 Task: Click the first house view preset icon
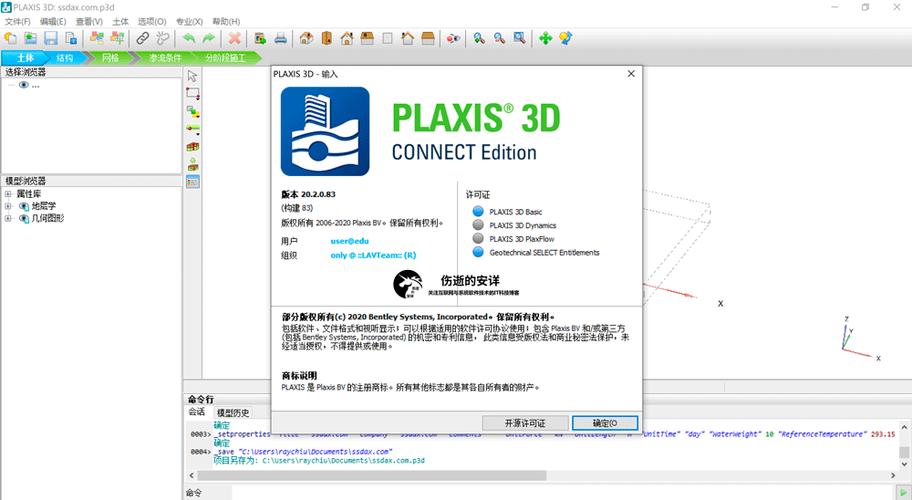[306, 38]
